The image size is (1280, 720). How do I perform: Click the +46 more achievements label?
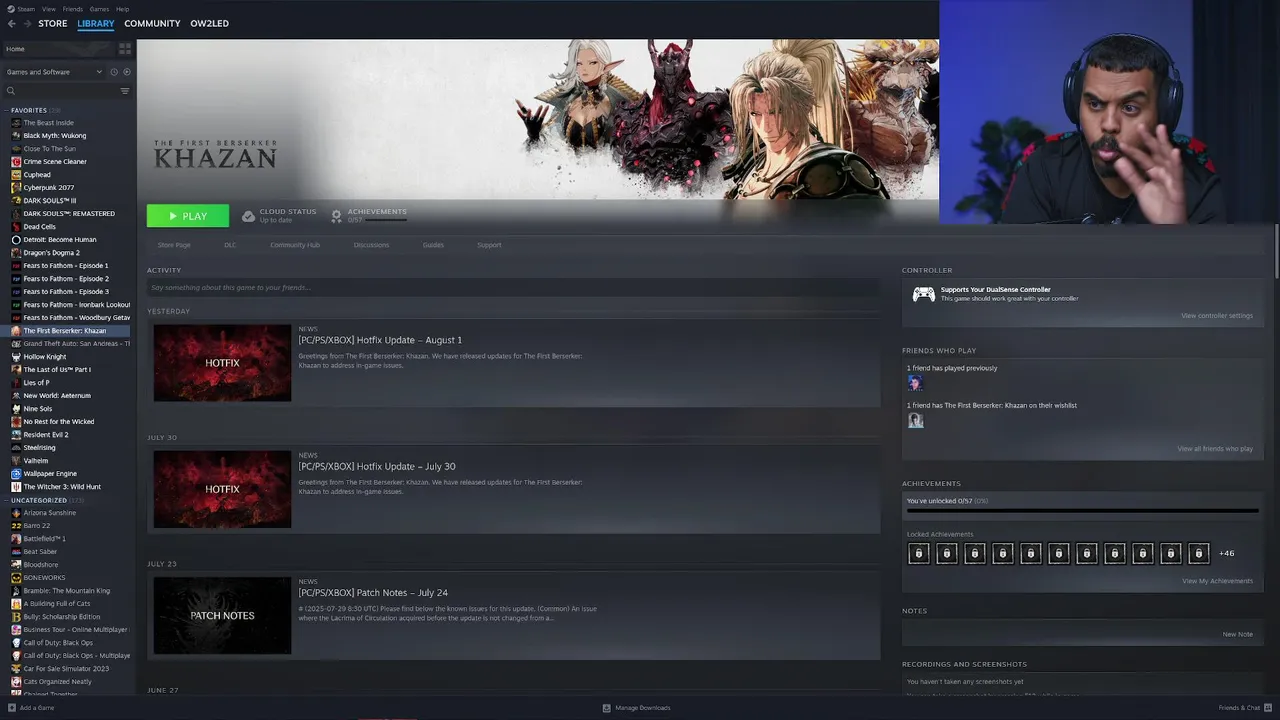[1226, 553]
